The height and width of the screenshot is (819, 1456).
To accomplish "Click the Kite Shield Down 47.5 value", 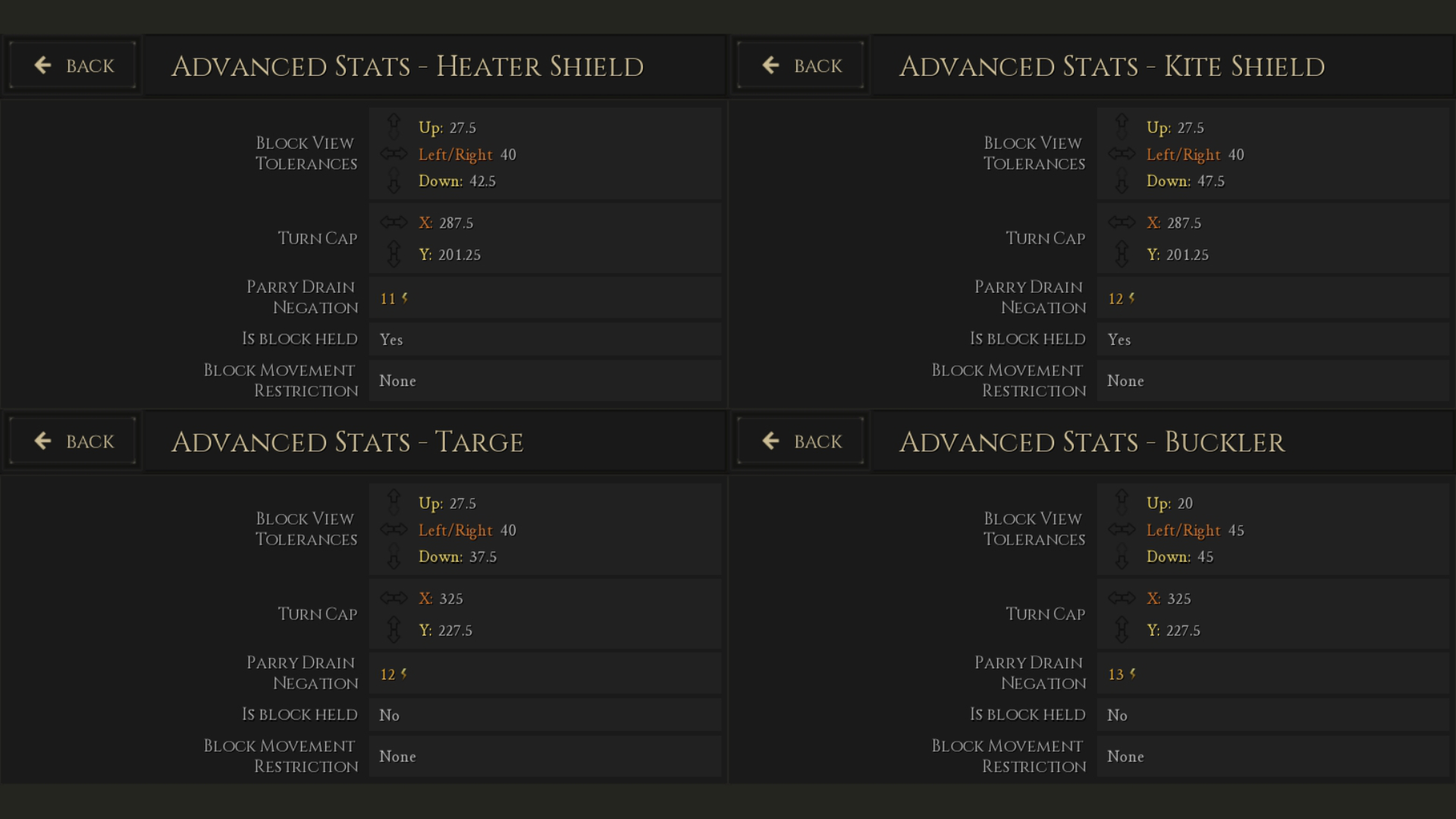I will click(1210, 181).
